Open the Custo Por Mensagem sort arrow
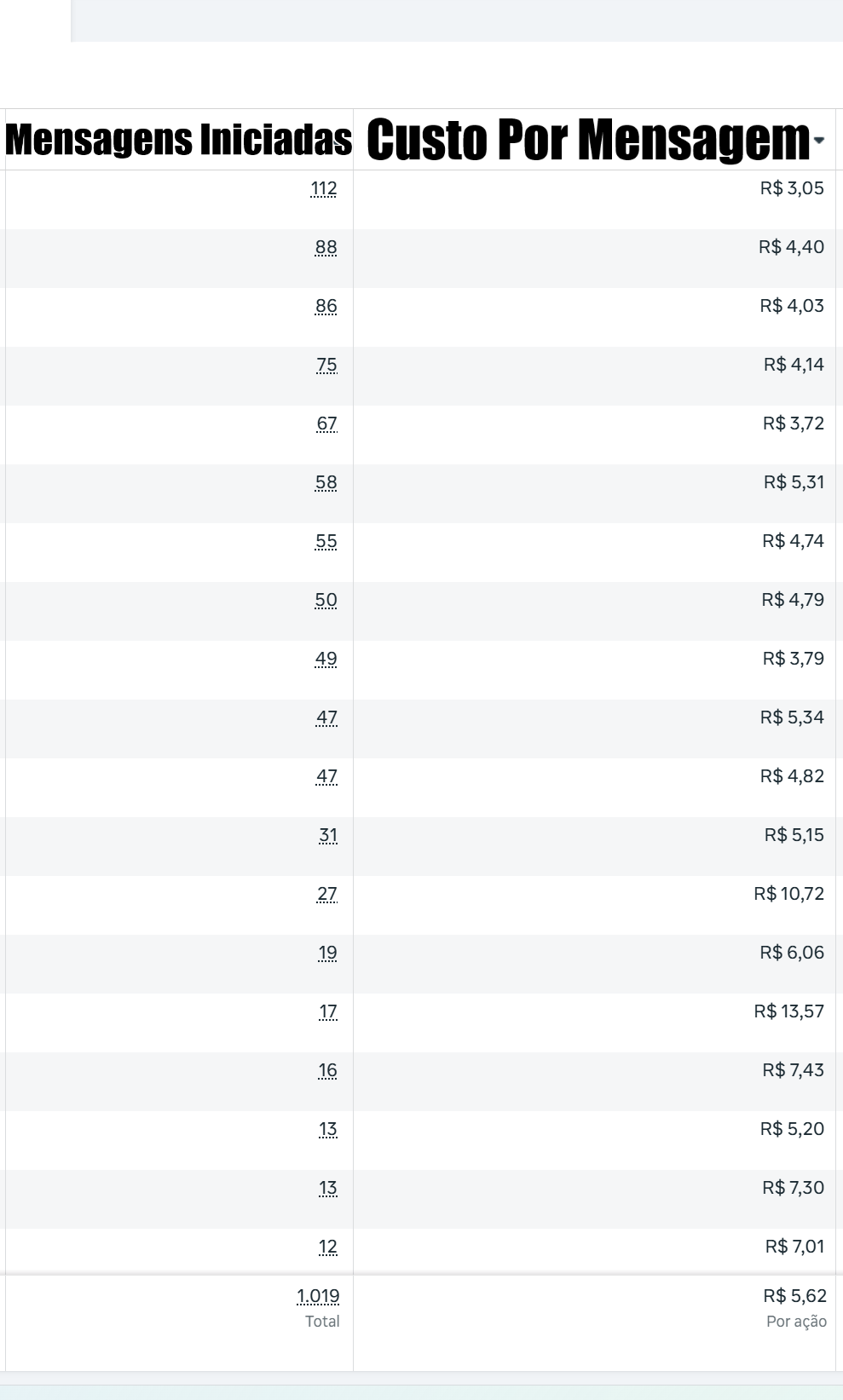This screenshot has width=843, height=1400. pyautogui.click(x=819, y=141)
